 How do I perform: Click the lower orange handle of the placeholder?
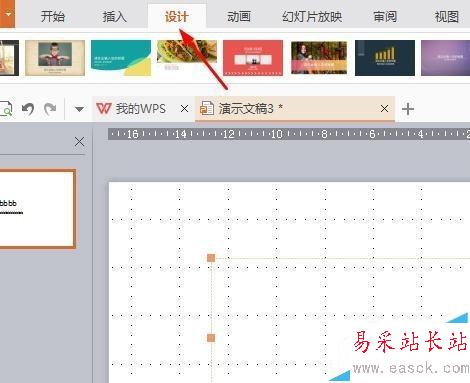[x=211, y=338]
